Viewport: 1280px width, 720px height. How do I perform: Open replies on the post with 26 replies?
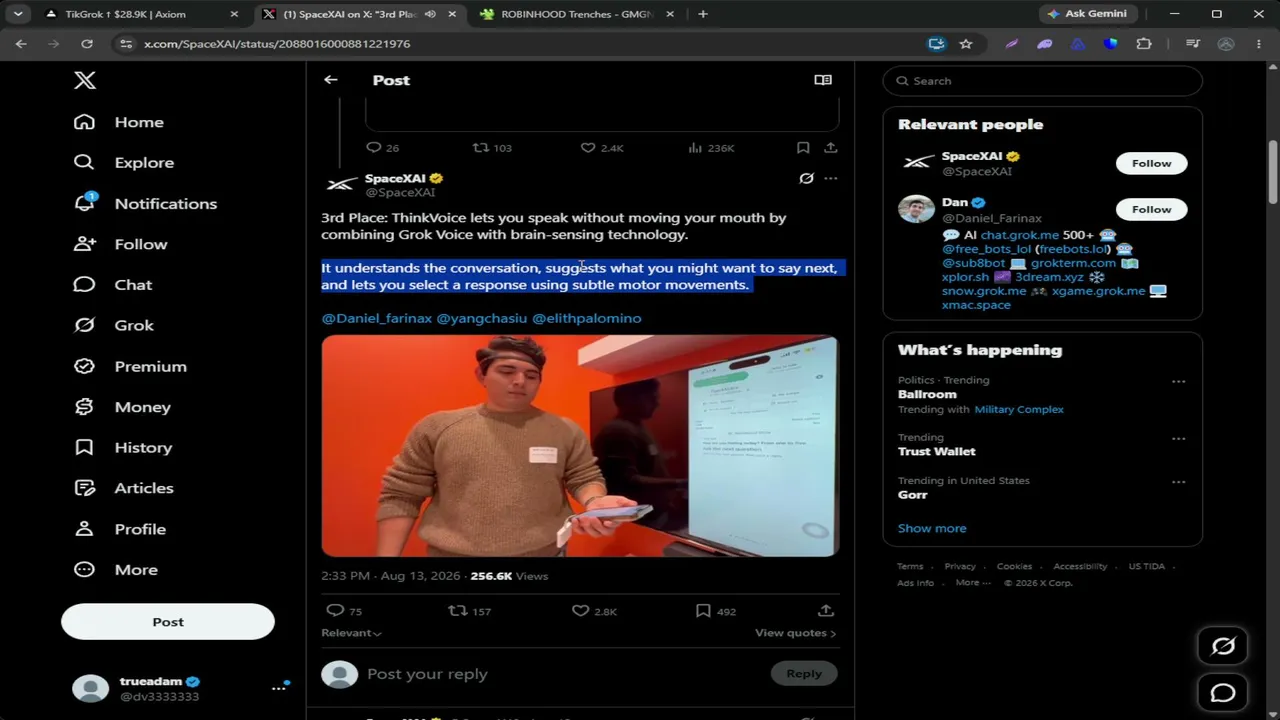click(x=383, y=148)
